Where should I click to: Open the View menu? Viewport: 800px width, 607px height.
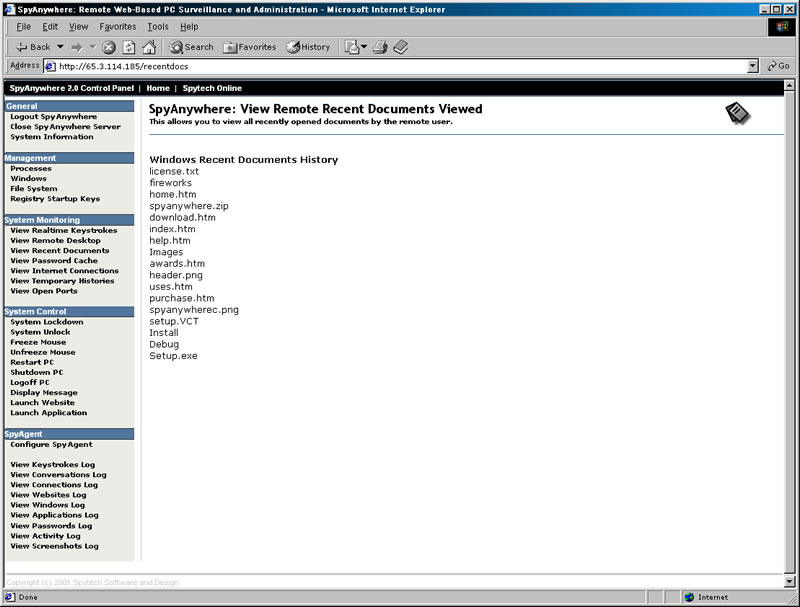coord(79,27)
